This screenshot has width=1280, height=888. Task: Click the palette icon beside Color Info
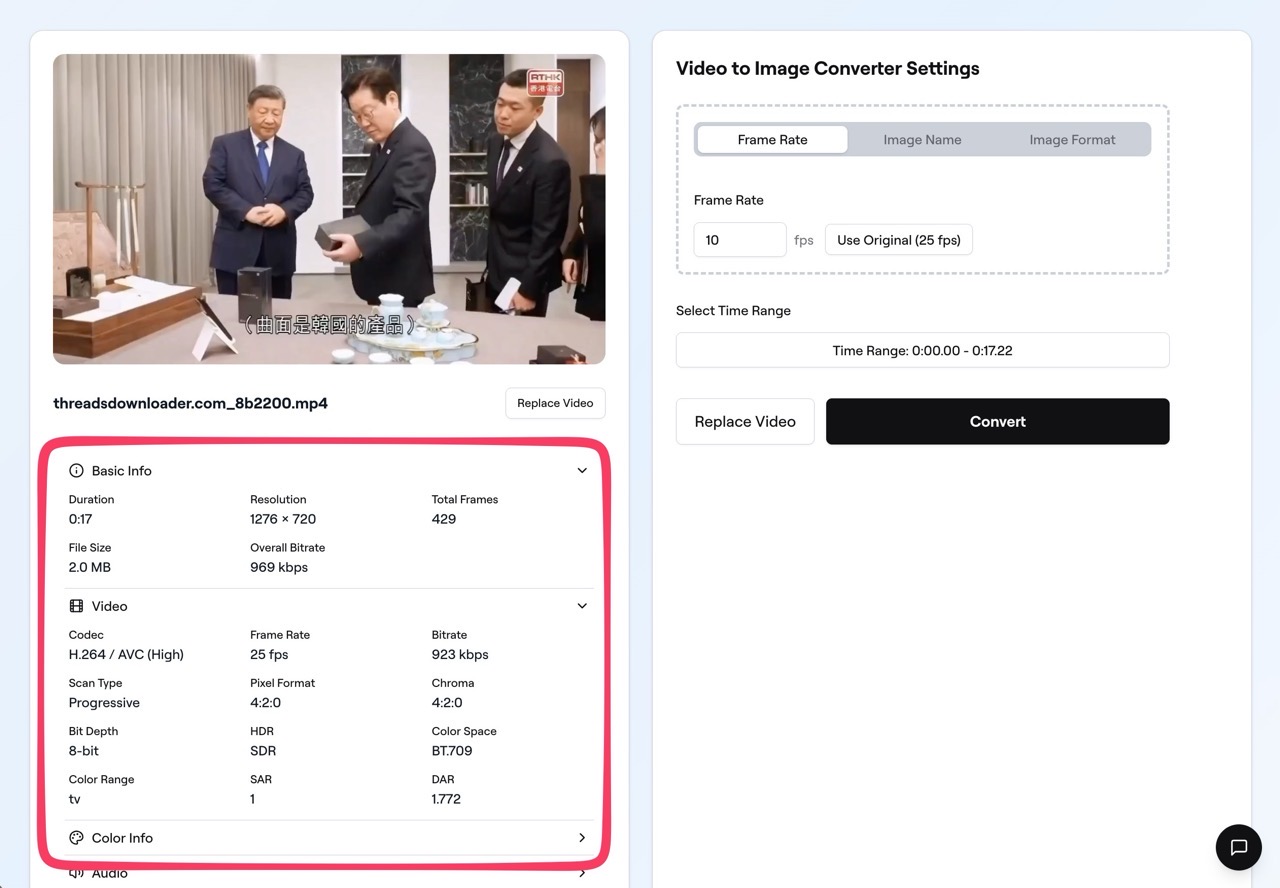[x=76, y=838]
